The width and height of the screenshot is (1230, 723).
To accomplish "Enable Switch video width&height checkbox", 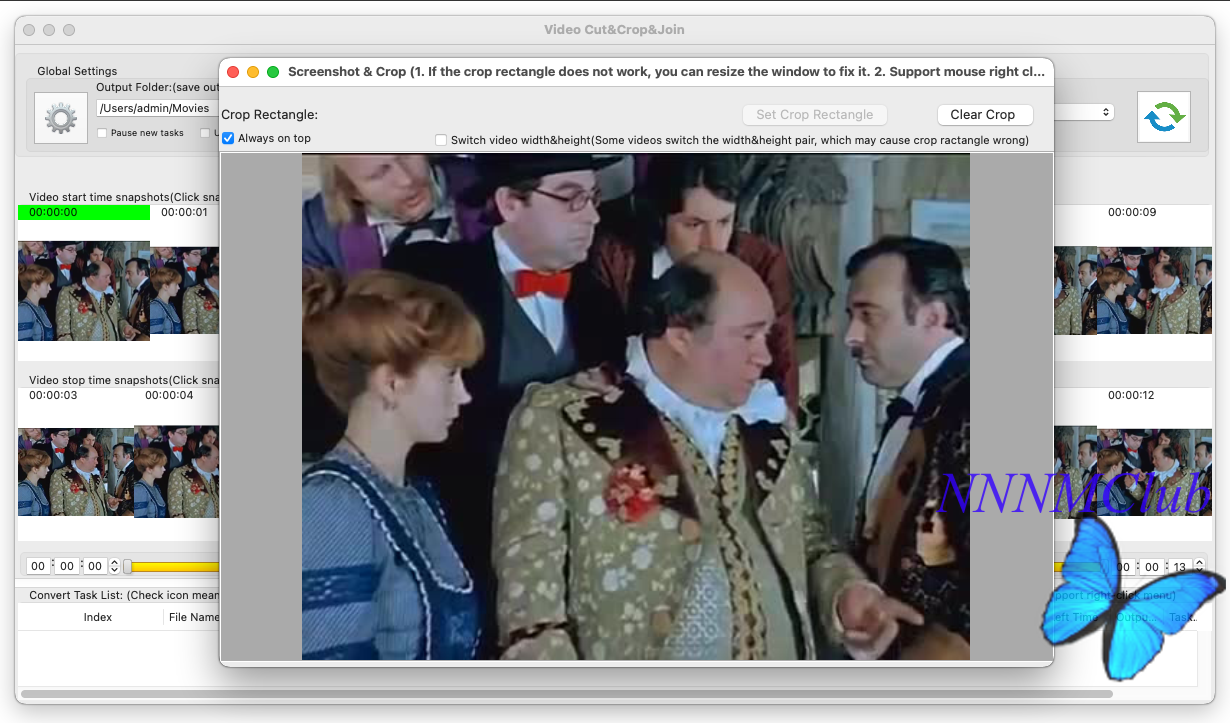I will pyautogui.click(x=441, y=140).
